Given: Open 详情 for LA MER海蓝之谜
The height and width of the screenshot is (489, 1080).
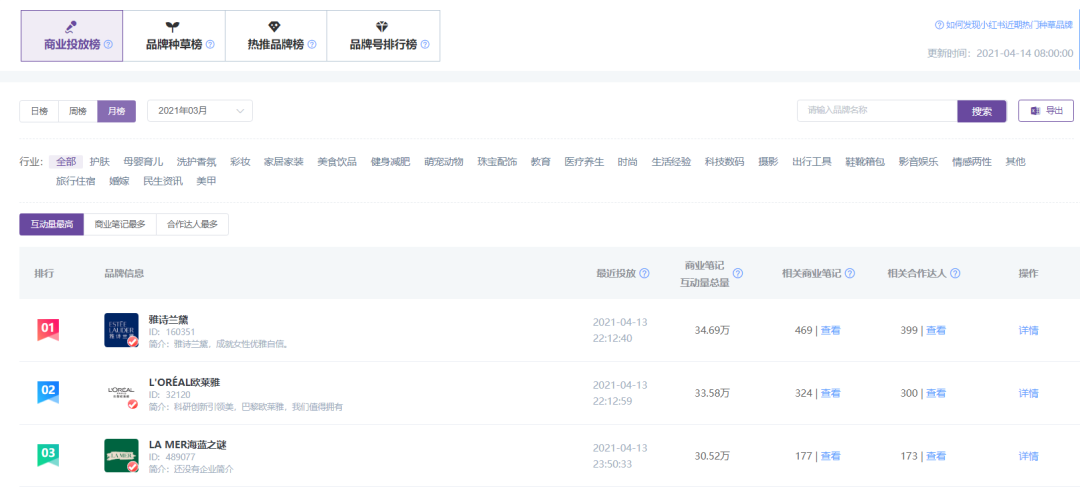Looking at the screenshot, I should click(1028, 456).
